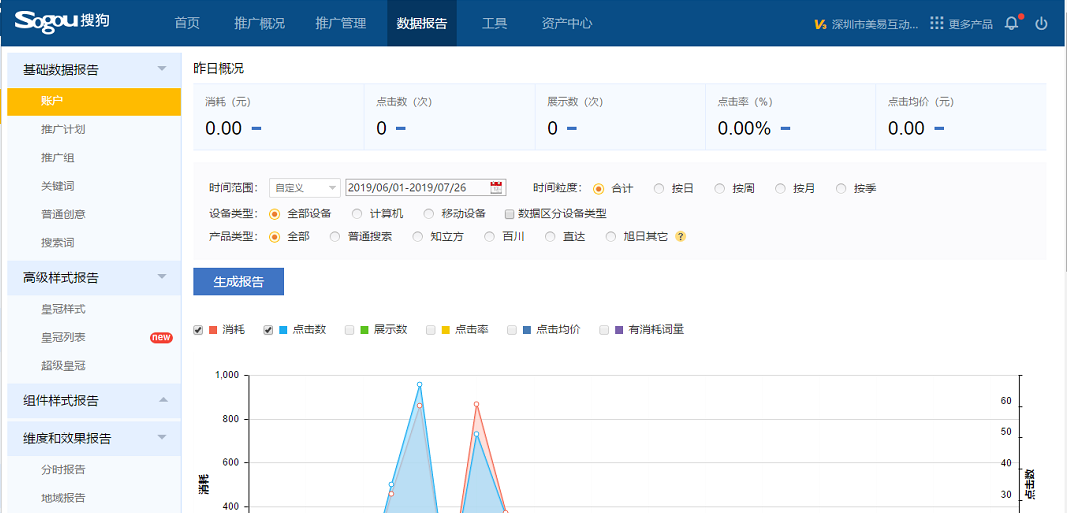Select the 合计 granularity radio
The image size is (1067, 513).
coord(599,188)
